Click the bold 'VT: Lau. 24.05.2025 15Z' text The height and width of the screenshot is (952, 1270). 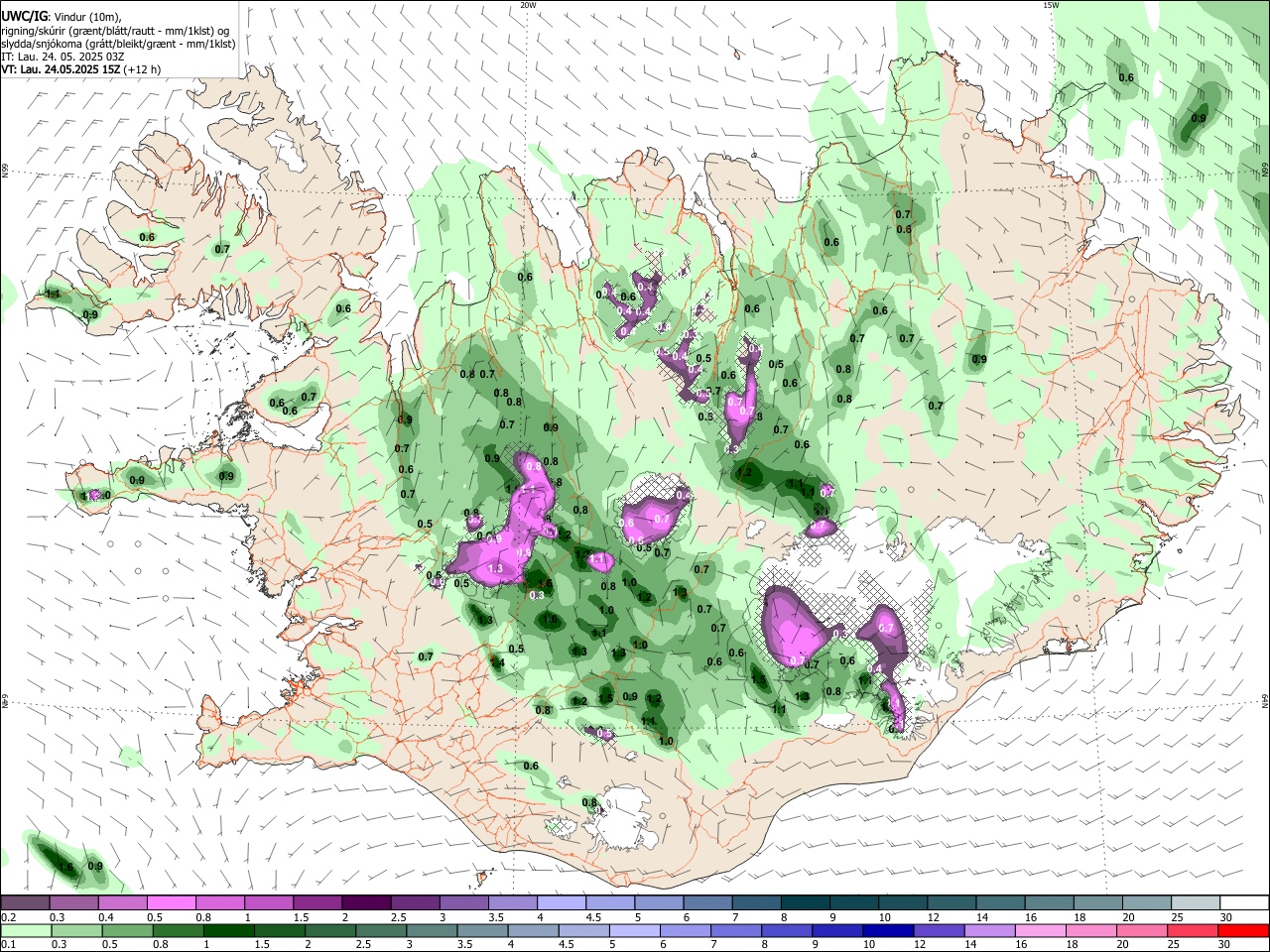tap(62, 69)
